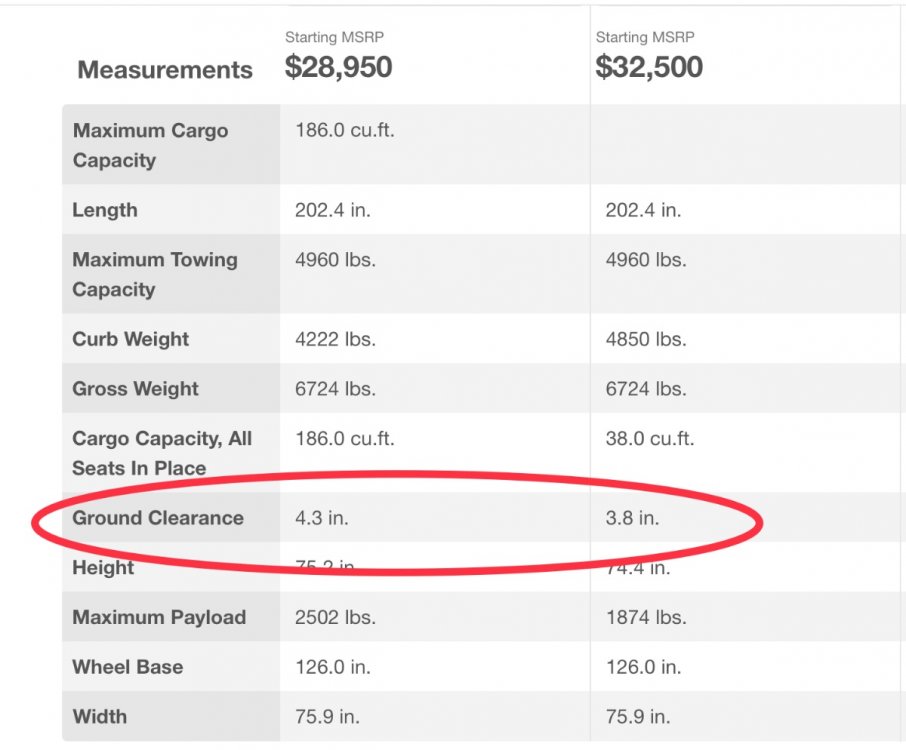Click the Ground Clearance row label

158,518
